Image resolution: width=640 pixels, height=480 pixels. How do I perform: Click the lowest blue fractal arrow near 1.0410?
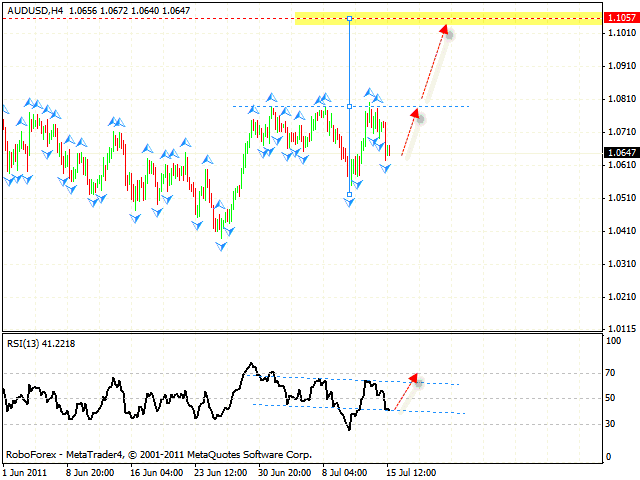(x=222, y=245)
